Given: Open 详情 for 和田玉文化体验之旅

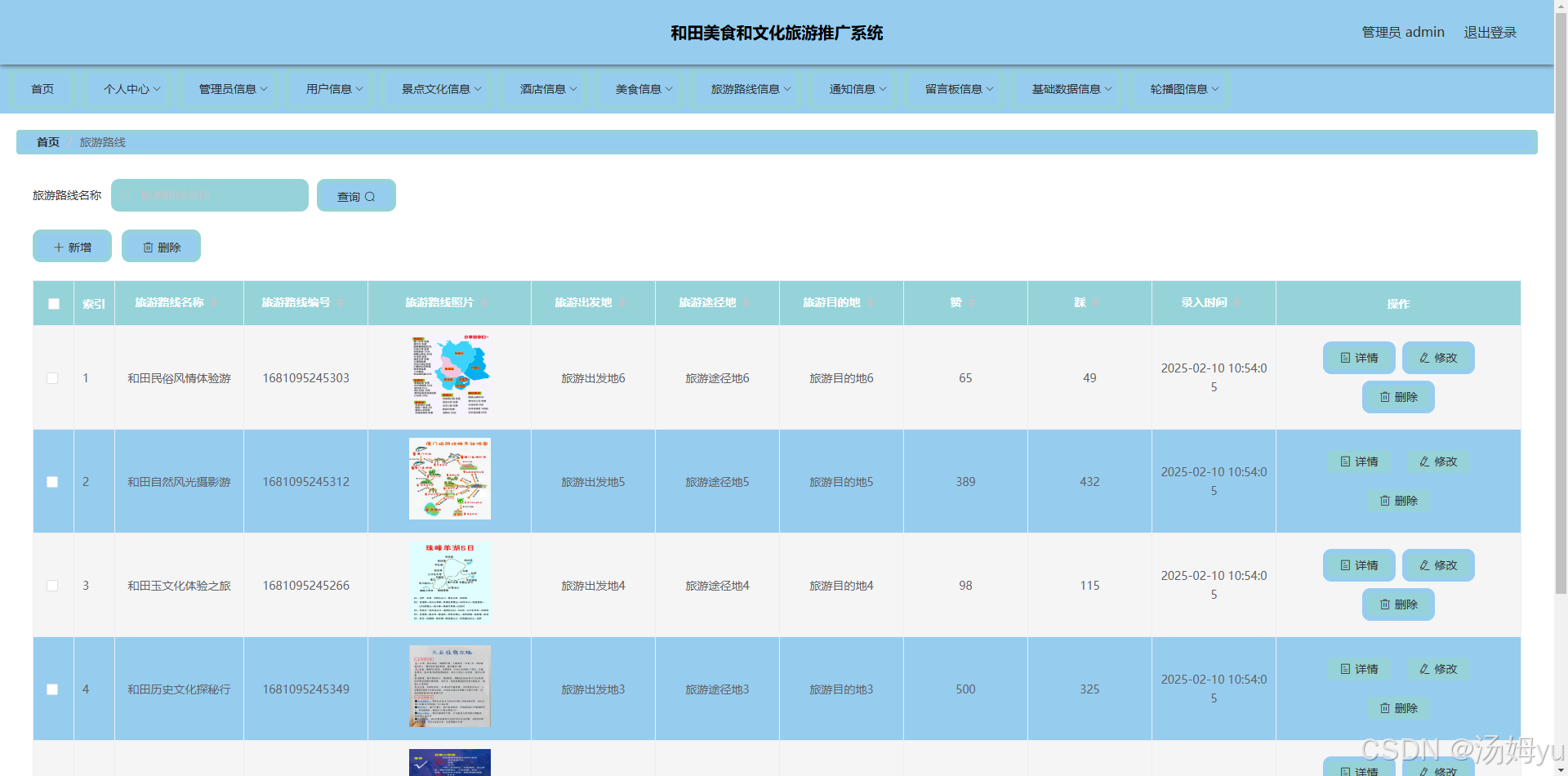Looking at the screenshot, I should point(1359,565).
